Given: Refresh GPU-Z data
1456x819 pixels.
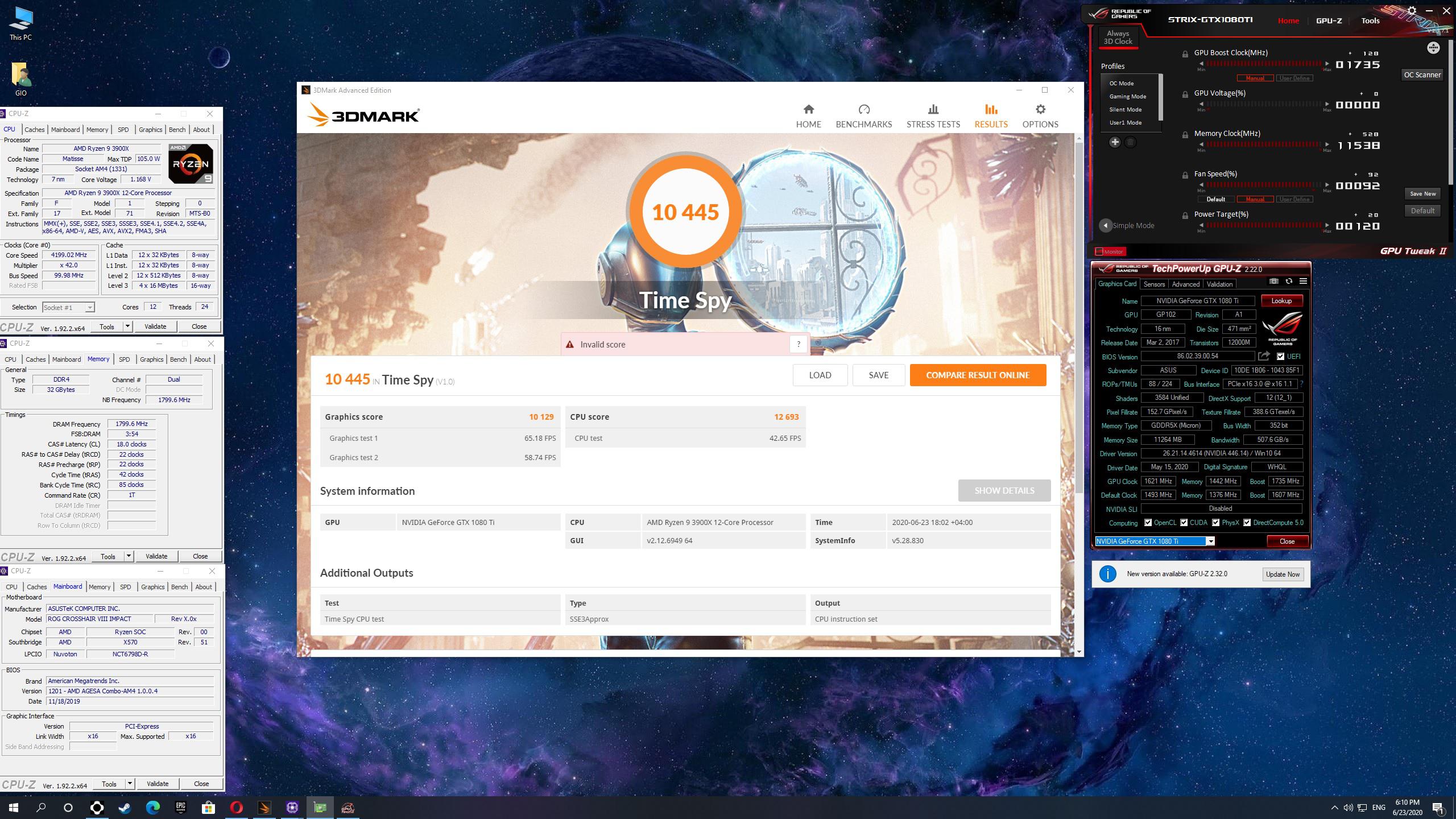Looking at the screenshot, I should pyautogui.click(x=1289, y=281).
